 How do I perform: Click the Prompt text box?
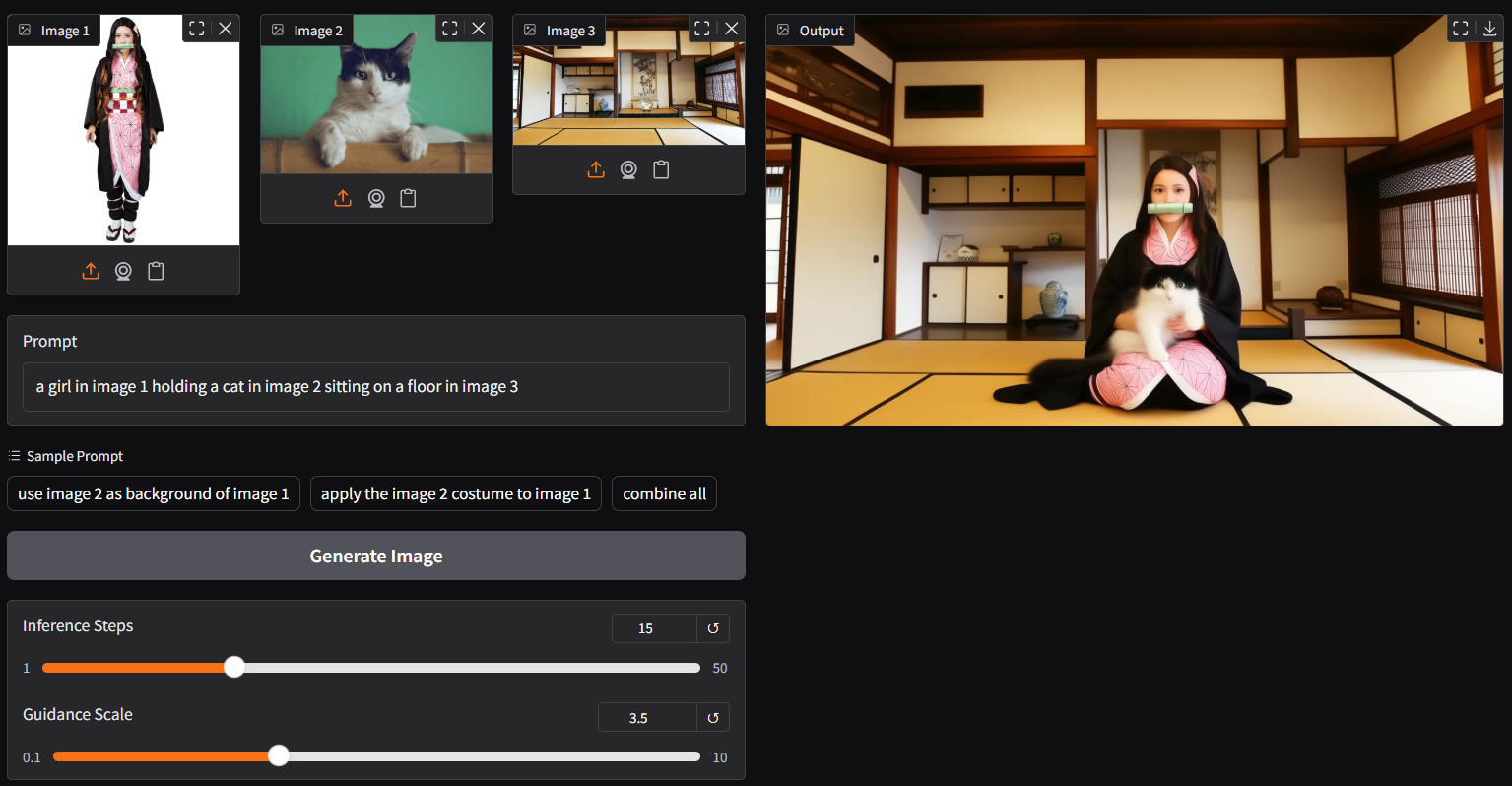click(x=376, y=387)
